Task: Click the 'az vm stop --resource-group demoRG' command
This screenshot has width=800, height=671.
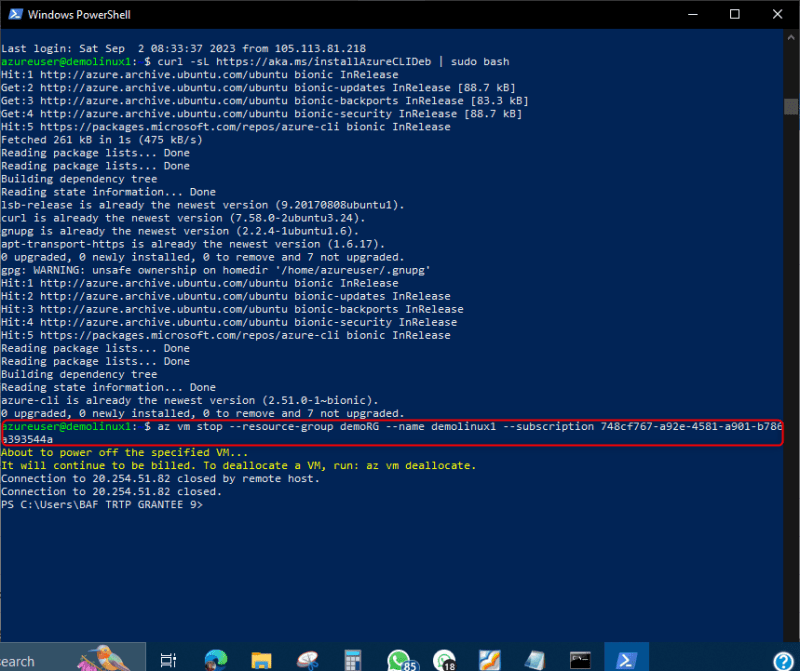Action: click(268, 427)
